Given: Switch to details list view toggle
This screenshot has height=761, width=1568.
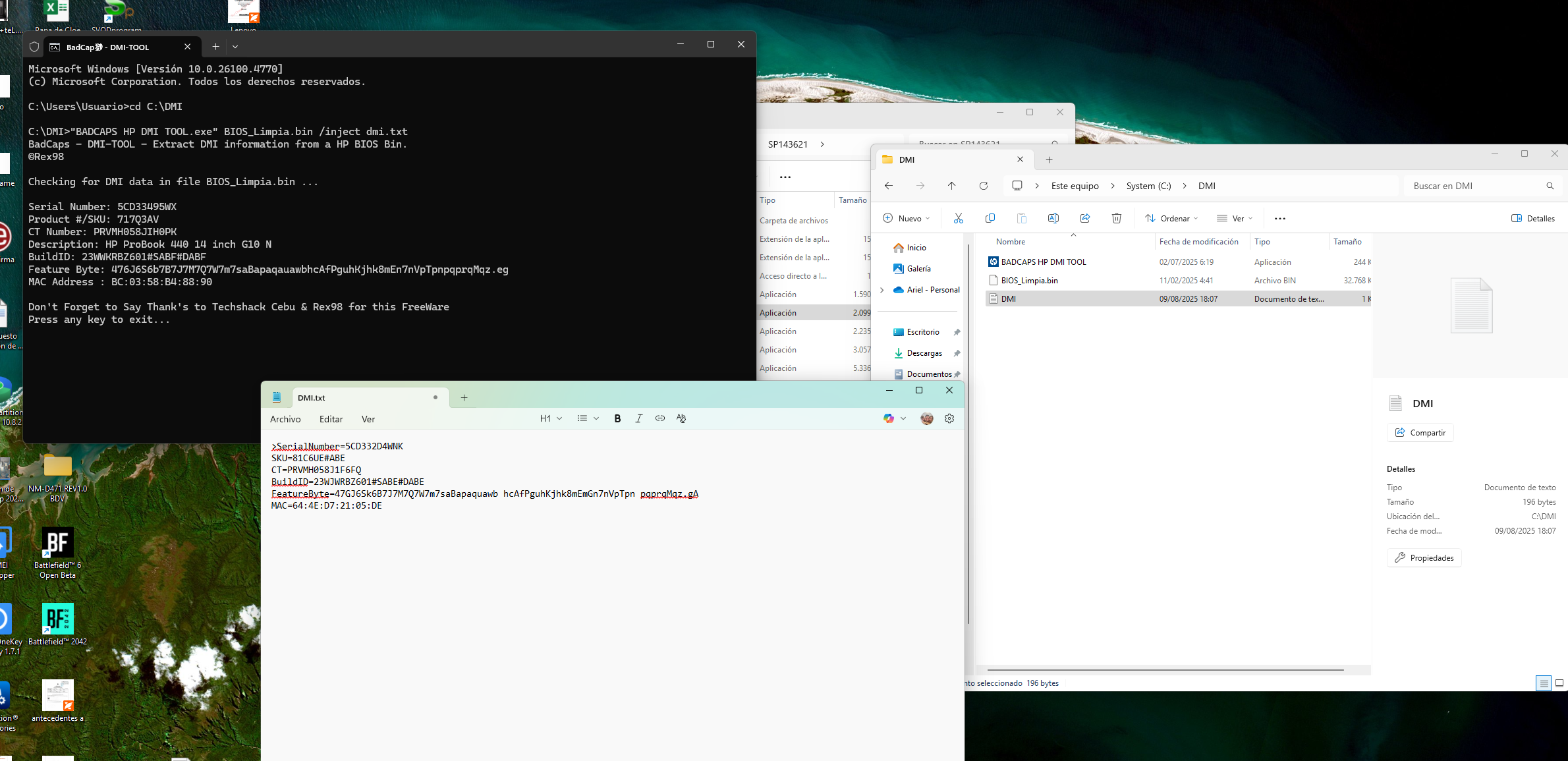Looking at the screenshot, I should (1544, 683).
